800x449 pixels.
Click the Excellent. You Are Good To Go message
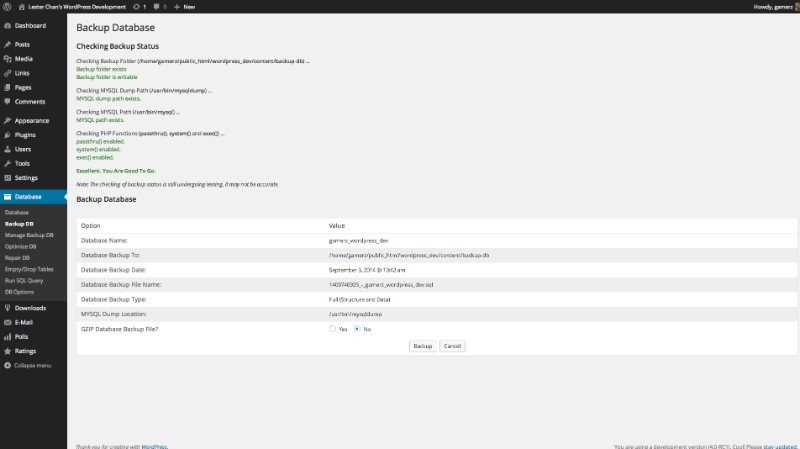click(116, 171)
